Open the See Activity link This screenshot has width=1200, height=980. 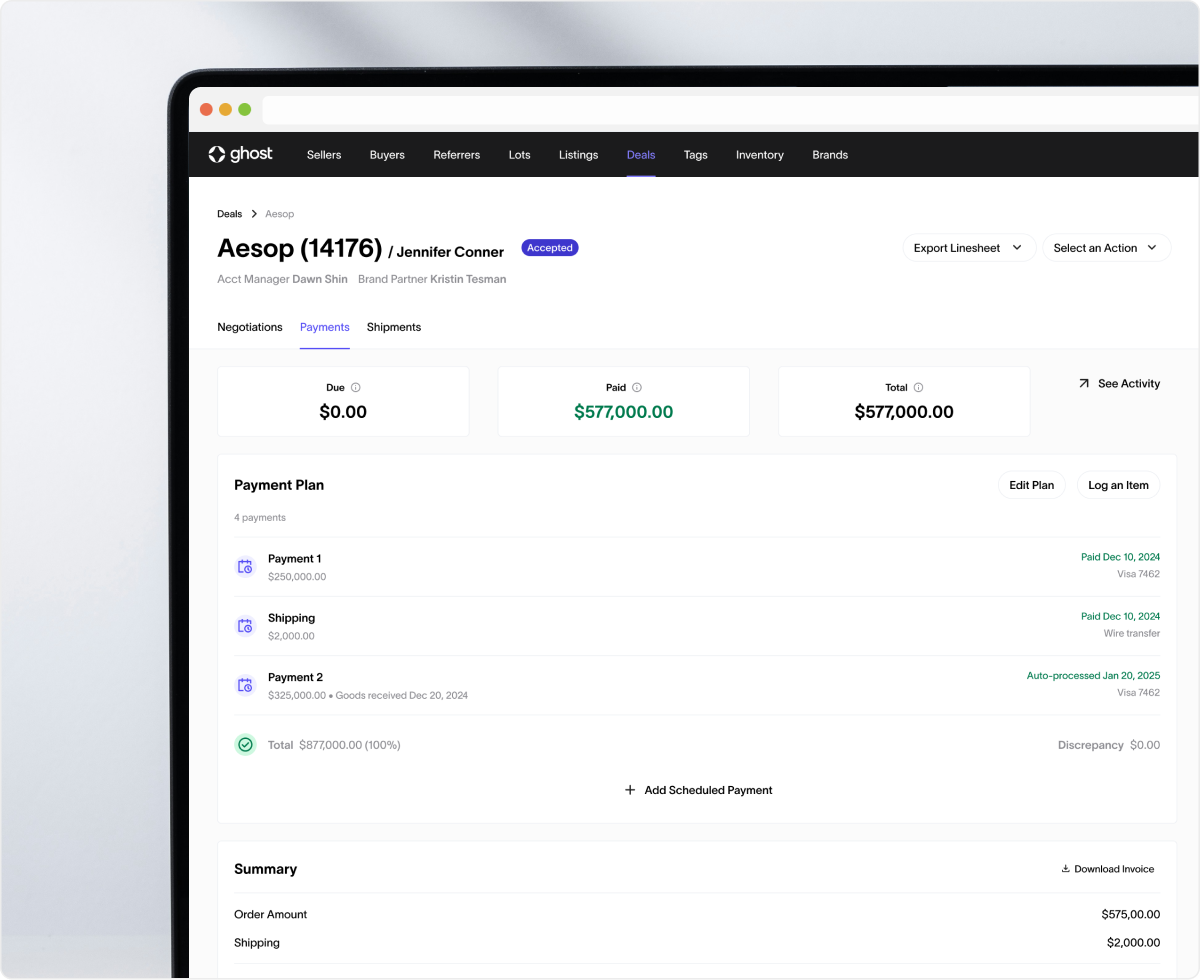tap(1119, 383)
